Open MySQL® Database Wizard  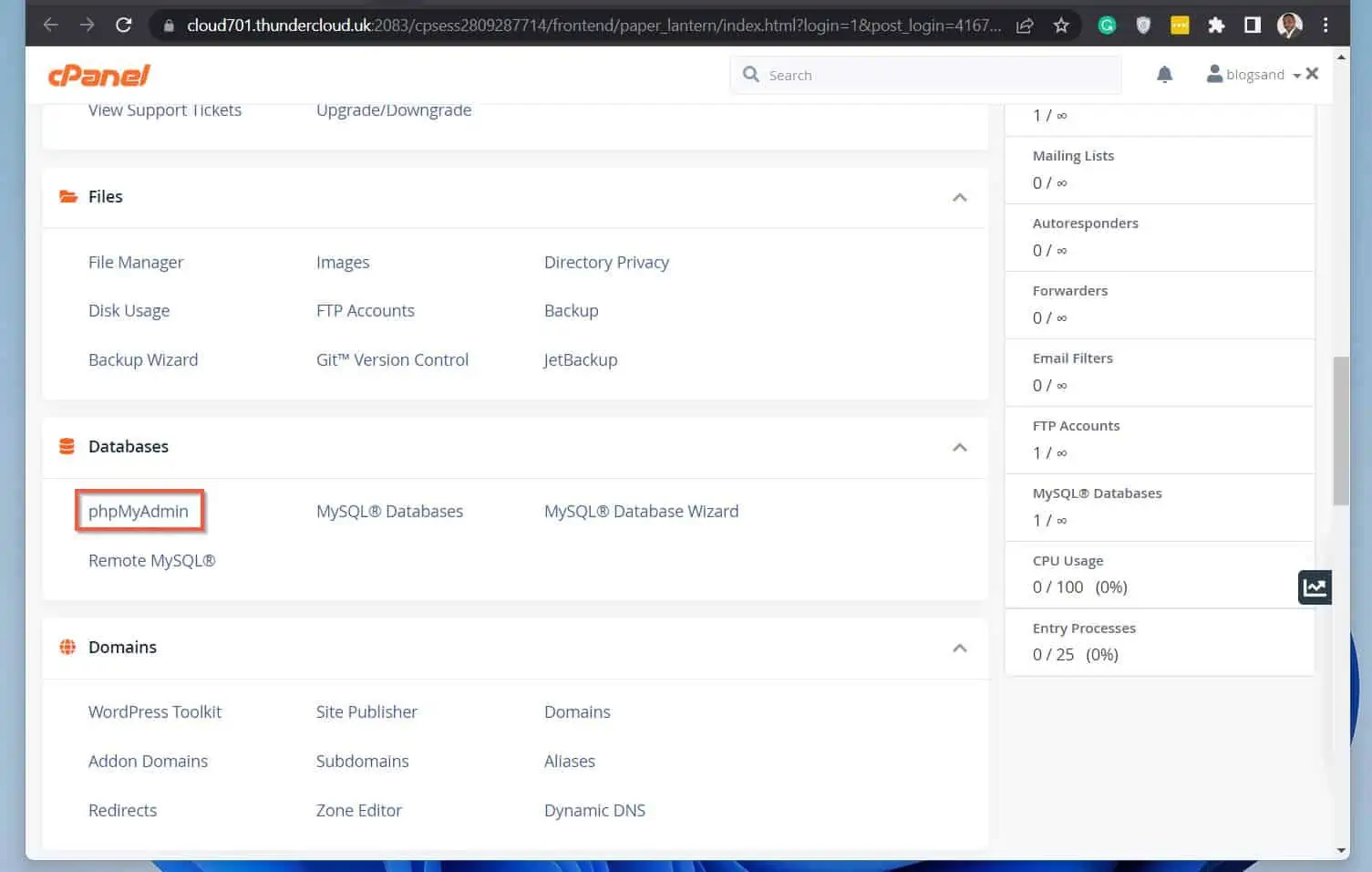[641, 511]
